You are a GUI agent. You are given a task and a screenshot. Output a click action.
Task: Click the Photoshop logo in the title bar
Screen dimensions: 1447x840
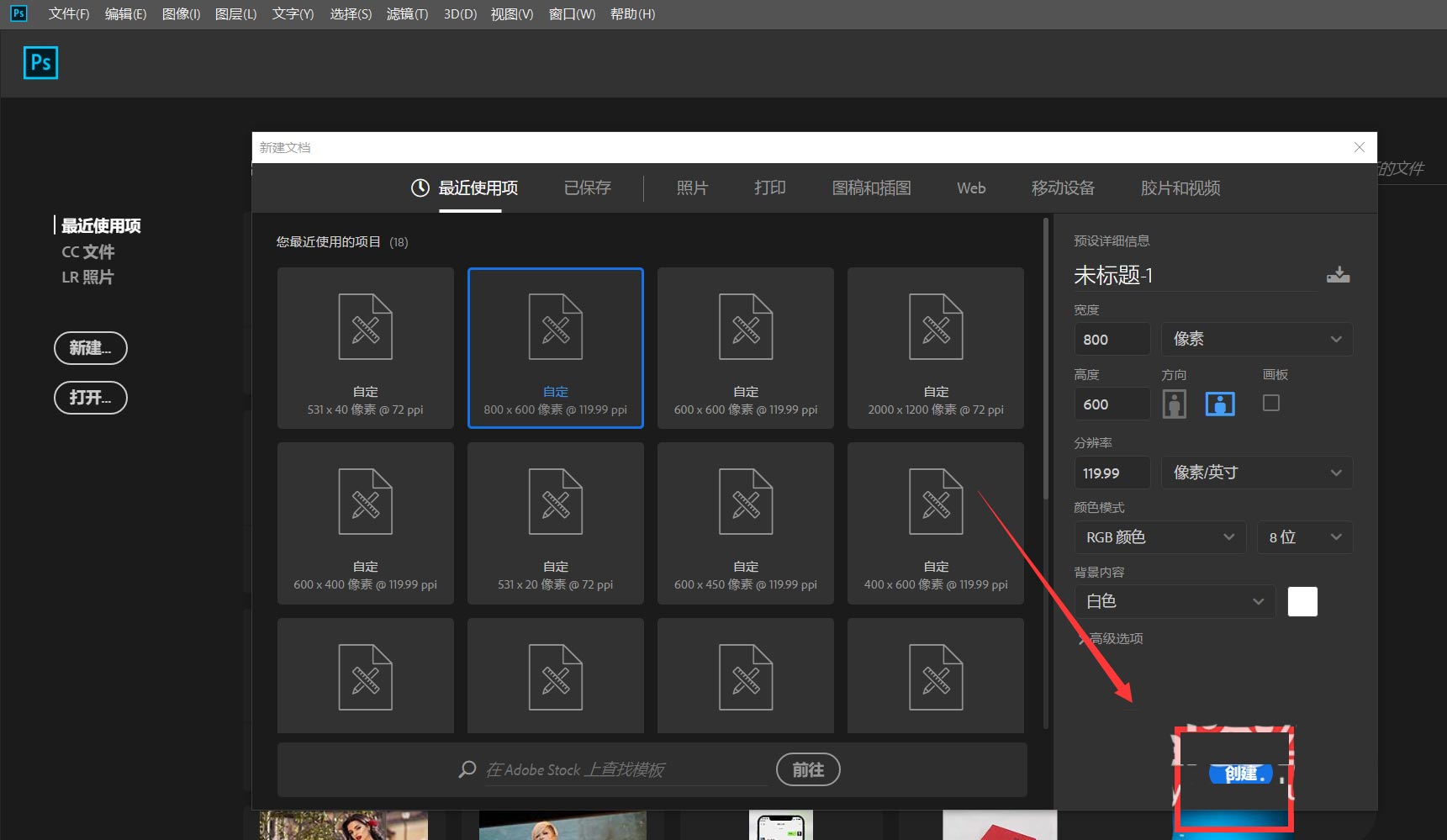[18, 13]
